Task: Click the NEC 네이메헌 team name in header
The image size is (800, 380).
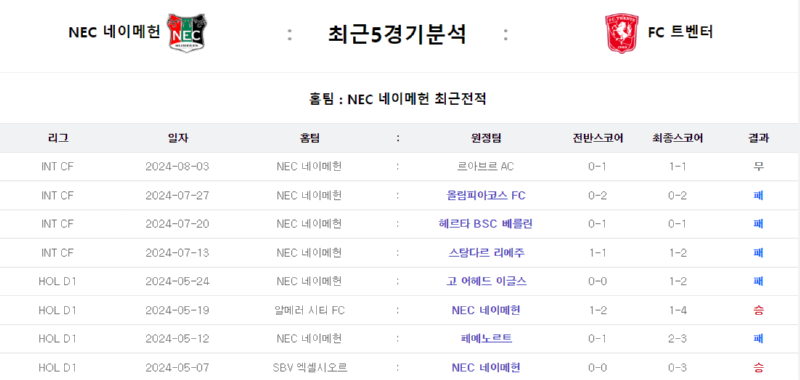Action: pos(114,32)
